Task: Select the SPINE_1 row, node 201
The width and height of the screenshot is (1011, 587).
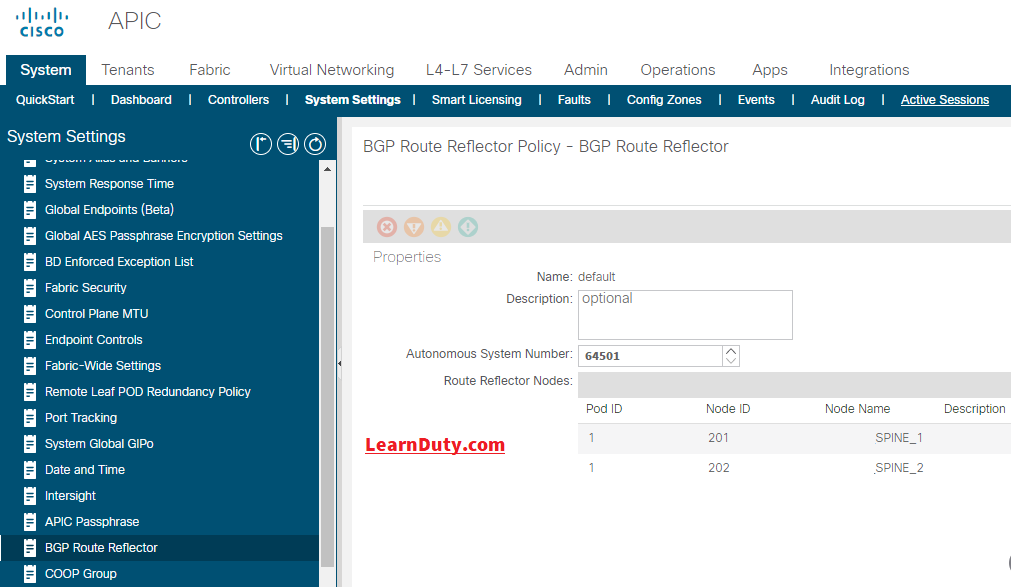Action: [794, 438]
